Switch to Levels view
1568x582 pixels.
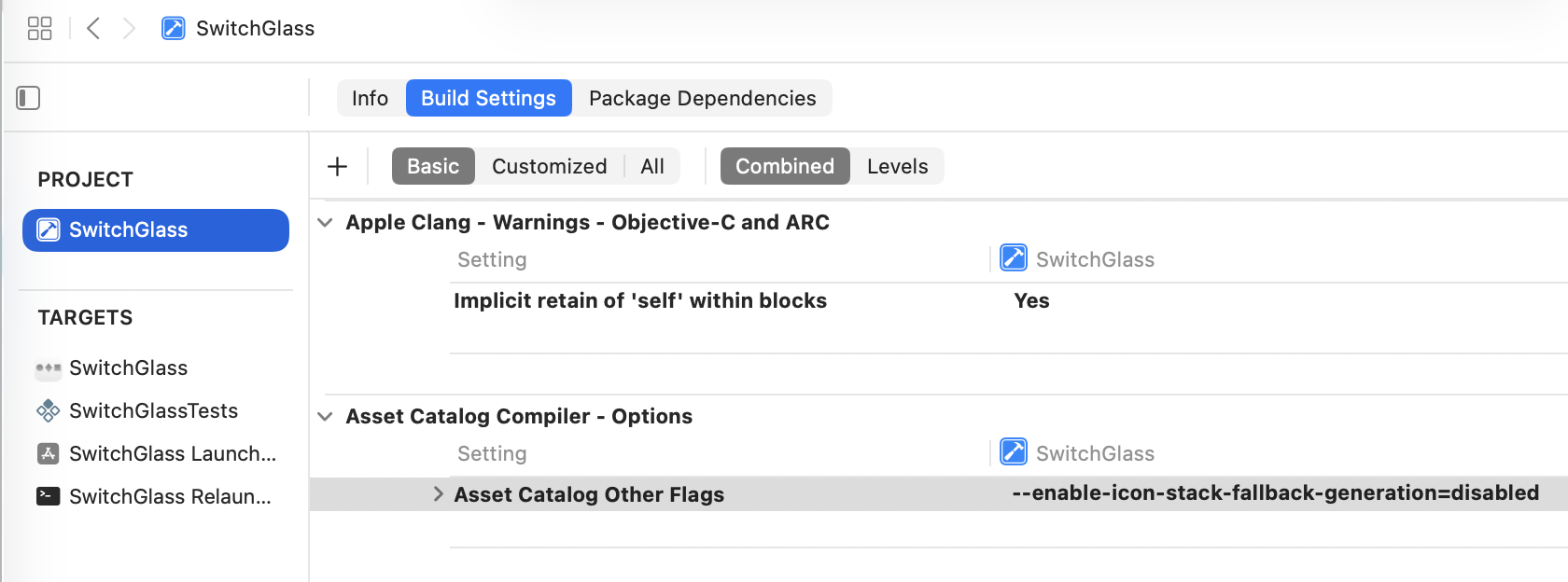897,166
